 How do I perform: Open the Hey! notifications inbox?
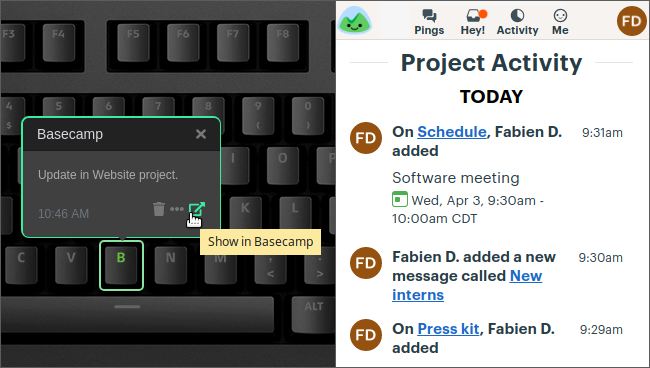pos(473,22)
